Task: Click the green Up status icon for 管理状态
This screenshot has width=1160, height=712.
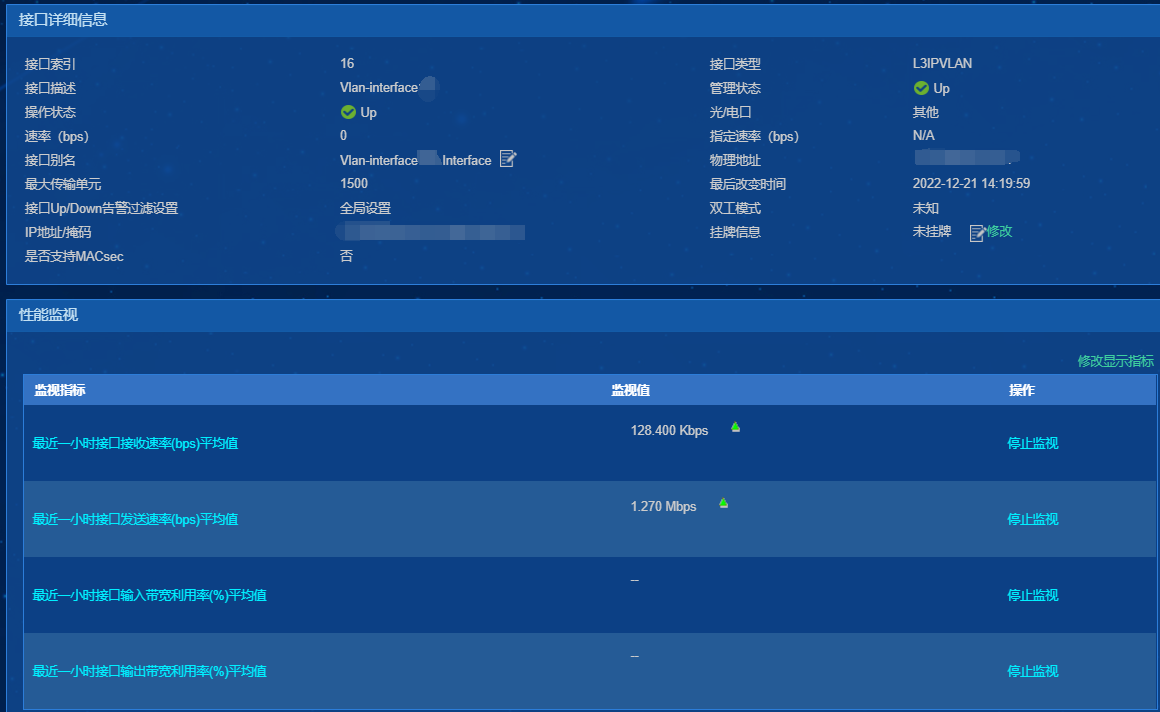Action: point(921,88)
